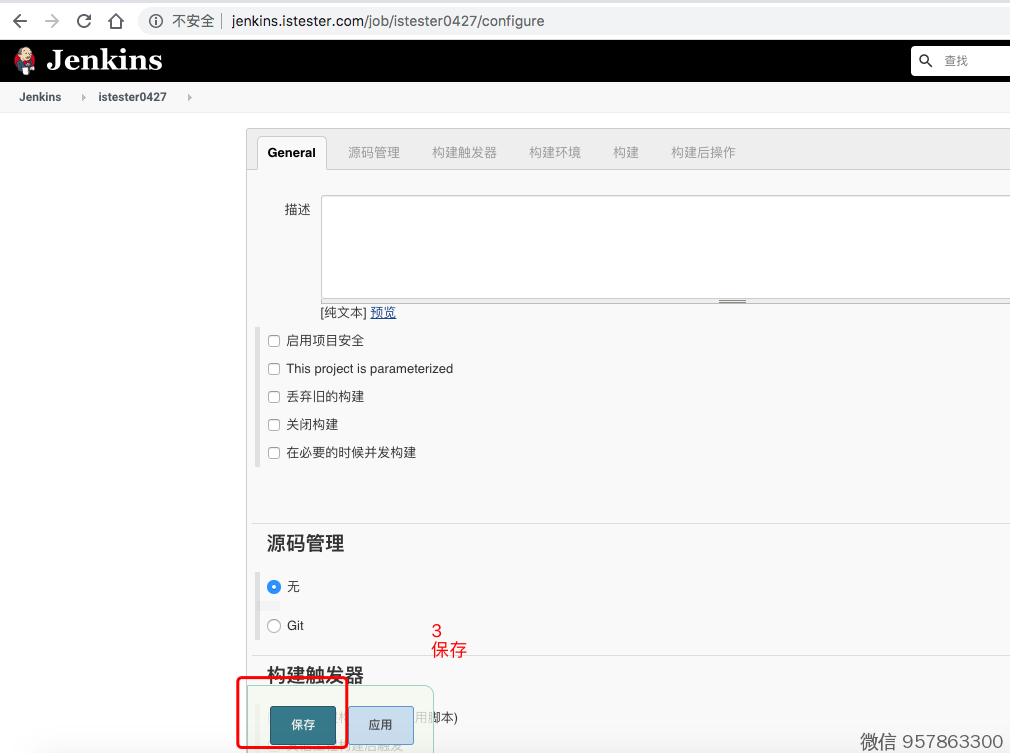The height and width of the screenshot is (753, 1010).
Task: Click the 保存 button
Action: coord(303,725)
